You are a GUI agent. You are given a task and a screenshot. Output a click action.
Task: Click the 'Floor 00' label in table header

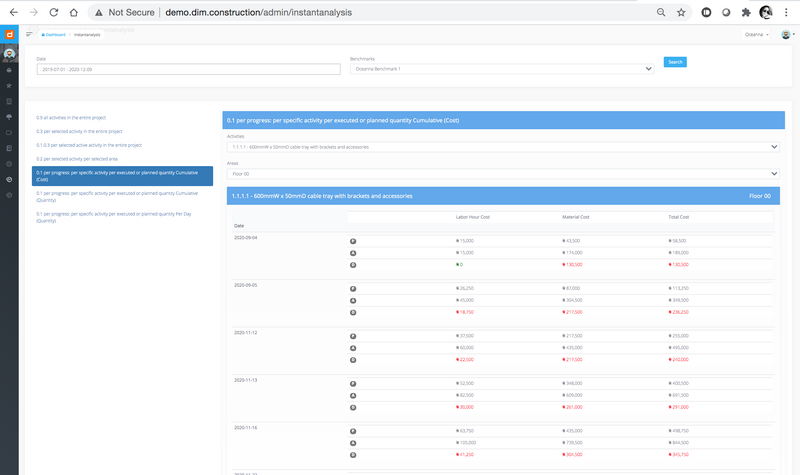click(760, 196)
